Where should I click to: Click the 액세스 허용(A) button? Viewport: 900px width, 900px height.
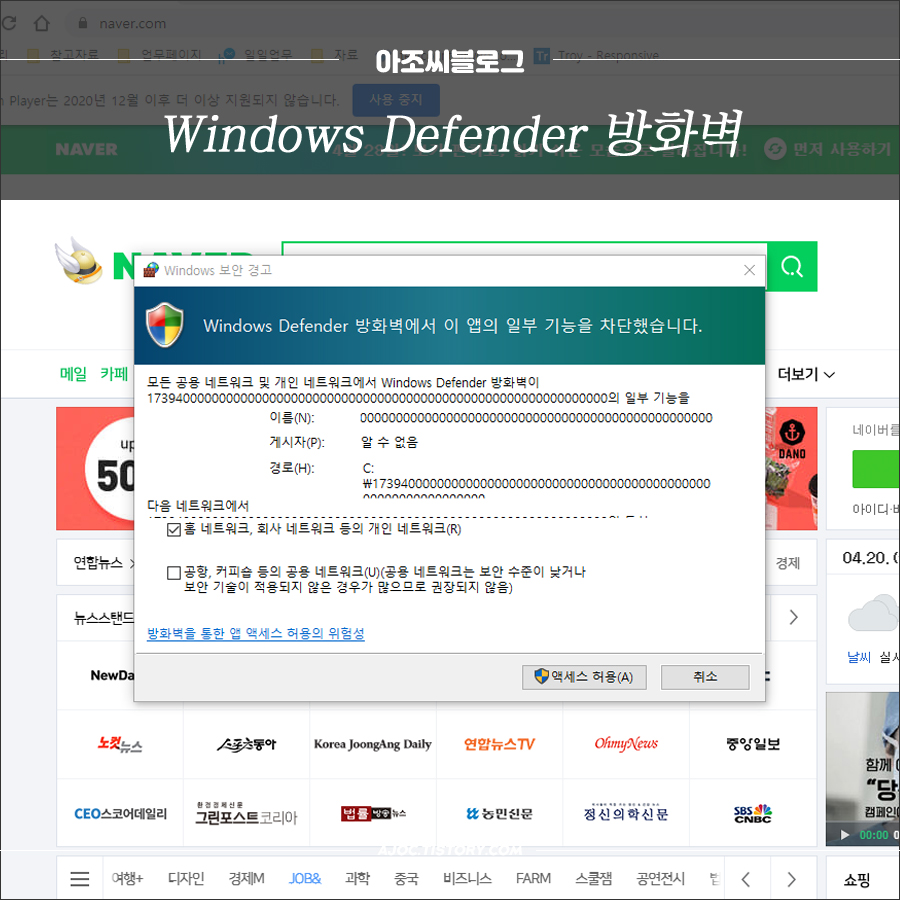pos(584,677)
